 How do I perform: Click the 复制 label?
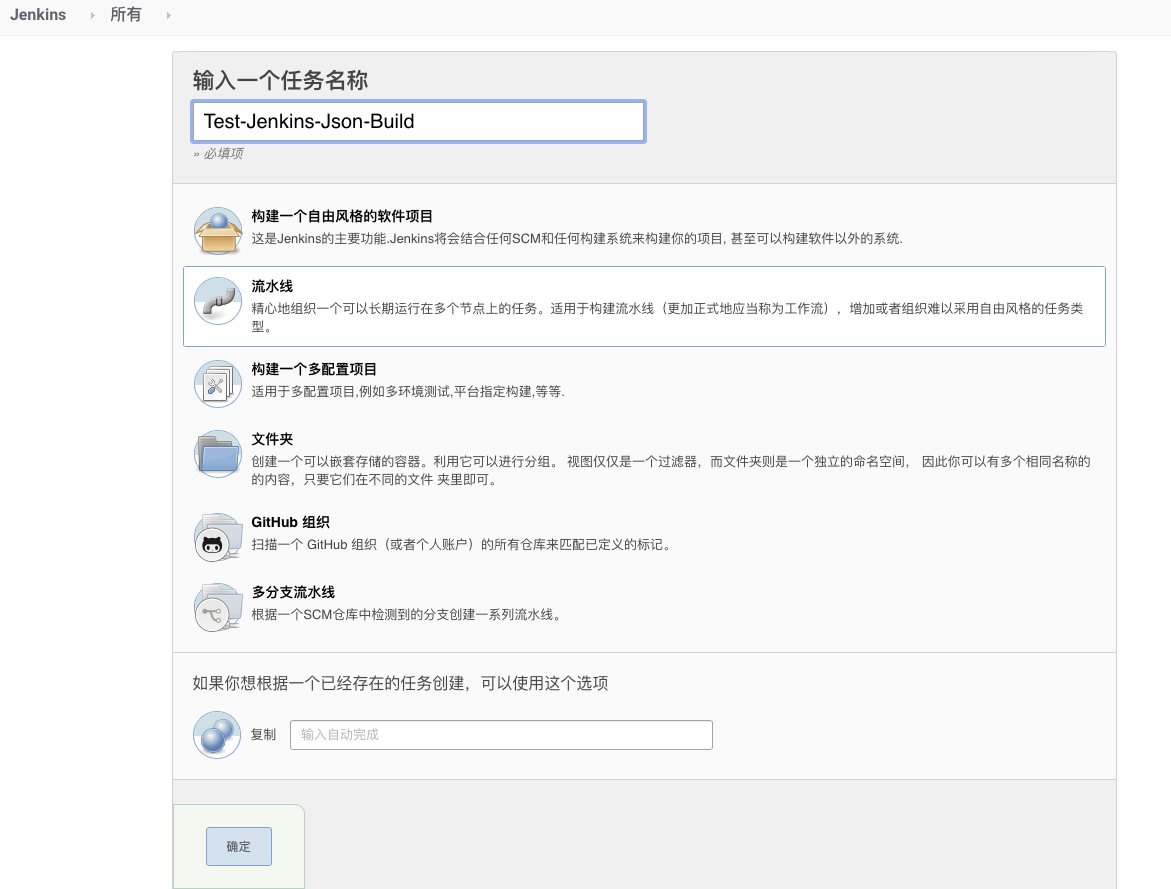[x=263, y=735]
